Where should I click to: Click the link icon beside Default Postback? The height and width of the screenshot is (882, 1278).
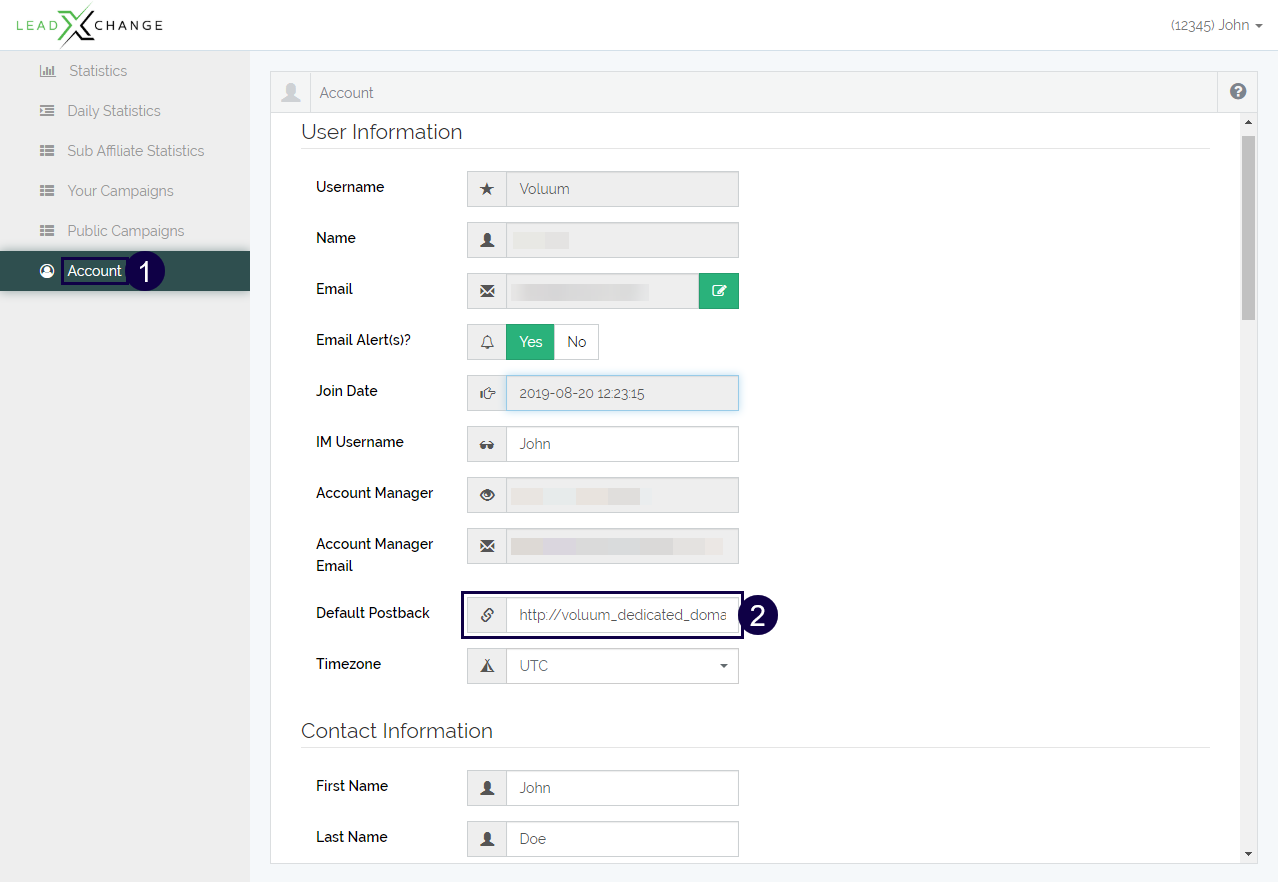pos(487,615)
